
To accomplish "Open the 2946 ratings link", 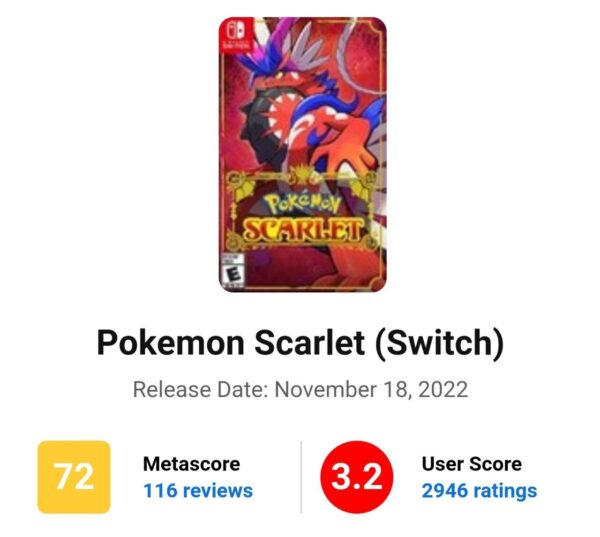I will (479, 491).
